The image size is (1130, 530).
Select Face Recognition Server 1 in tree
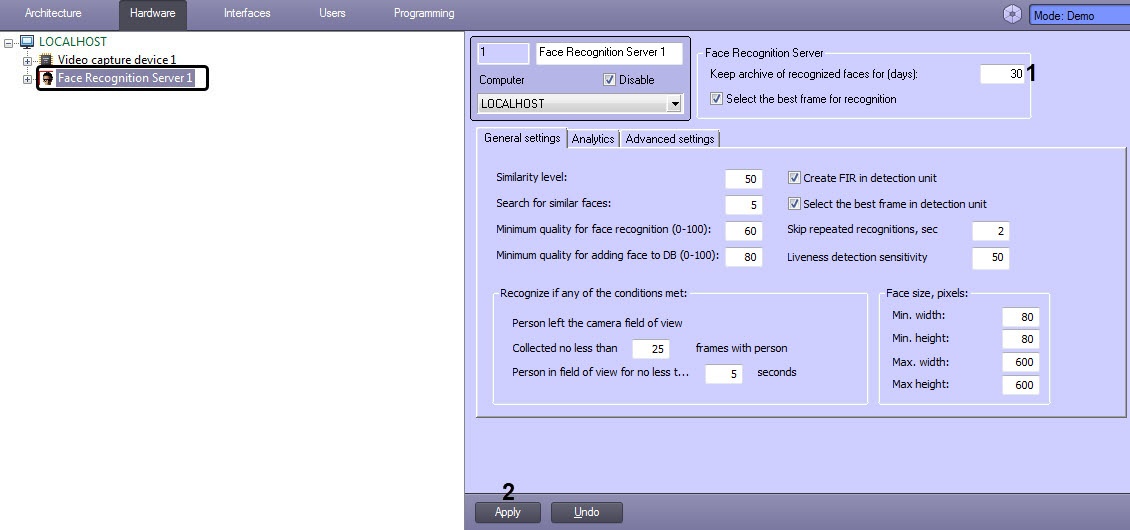pyautogui.click(x=125, y=78)
